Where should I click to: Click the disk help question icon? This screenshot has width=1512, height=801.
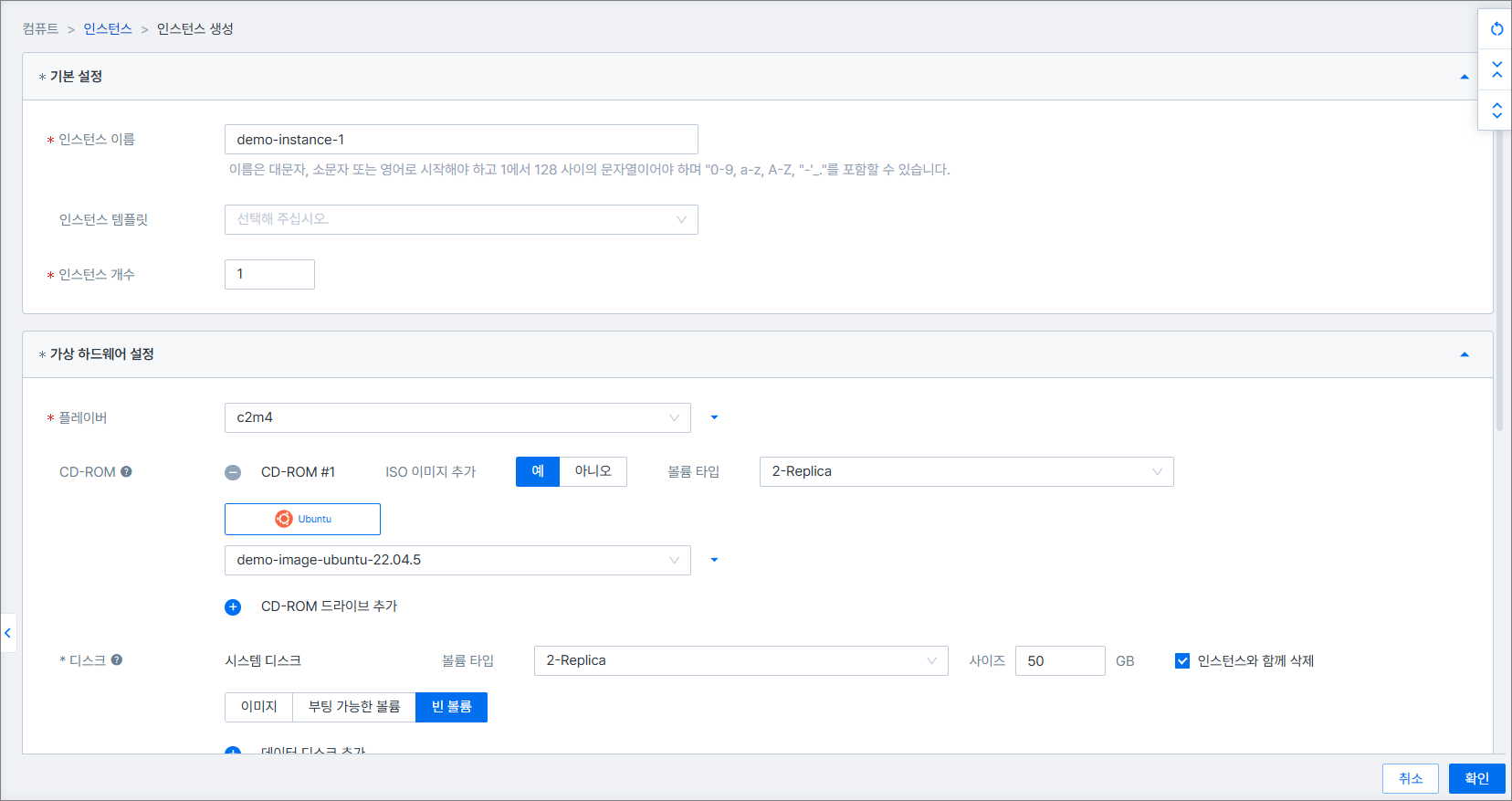[117, 659]
